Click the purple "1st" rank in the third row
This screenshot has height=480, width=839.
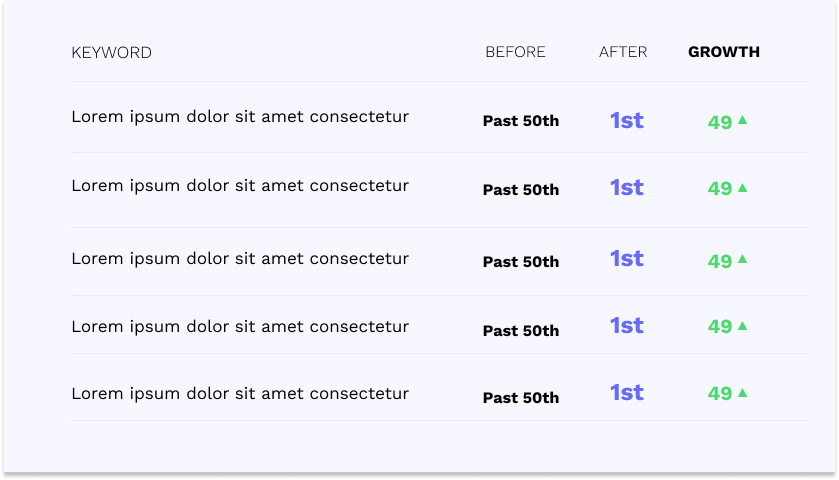(x=627, y=258)
